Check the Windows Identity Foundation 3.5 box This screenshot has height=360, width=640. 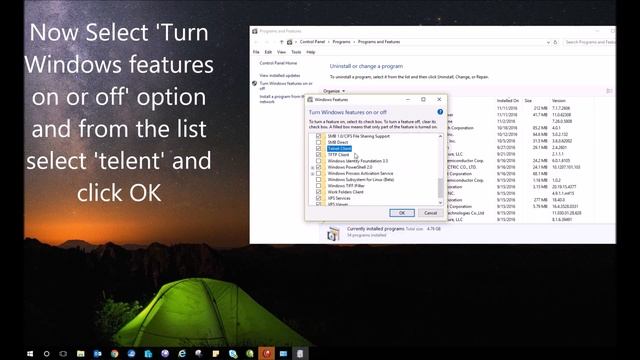click(318, 161)
